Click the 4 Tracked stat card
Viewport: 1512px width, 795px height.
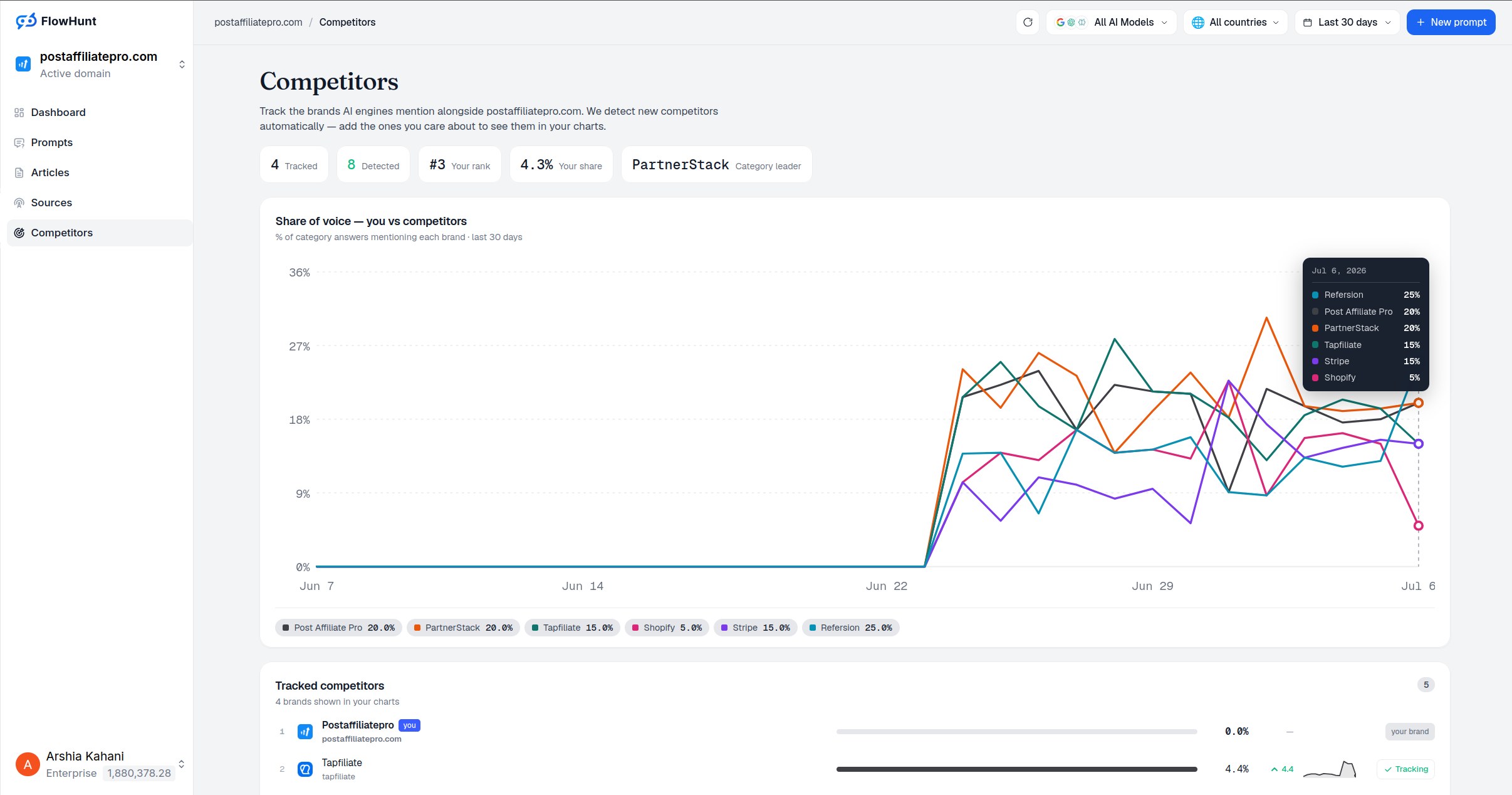pos(294,164)
